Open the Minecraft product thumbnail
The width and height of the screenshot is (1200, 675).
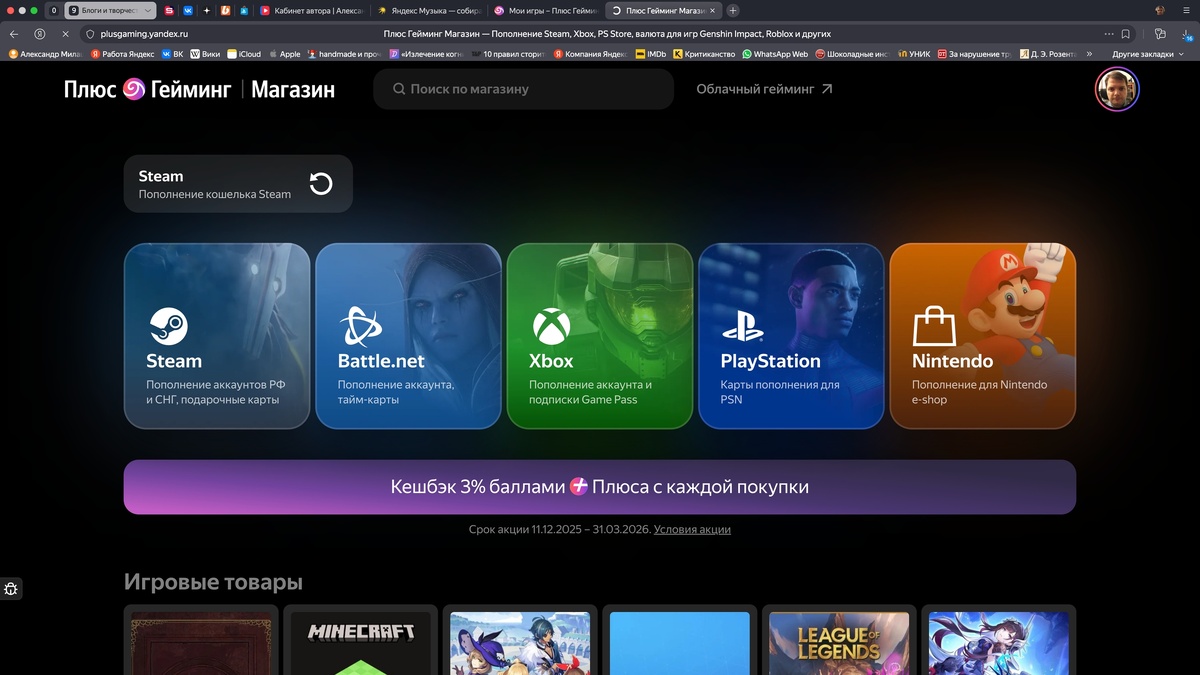pyautogui.click(x=360, y=643)
